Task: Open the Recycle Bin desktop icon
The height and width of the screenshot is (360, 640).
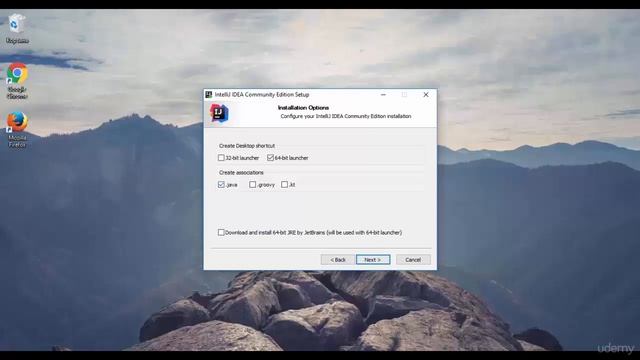Action: click(17, 28)
